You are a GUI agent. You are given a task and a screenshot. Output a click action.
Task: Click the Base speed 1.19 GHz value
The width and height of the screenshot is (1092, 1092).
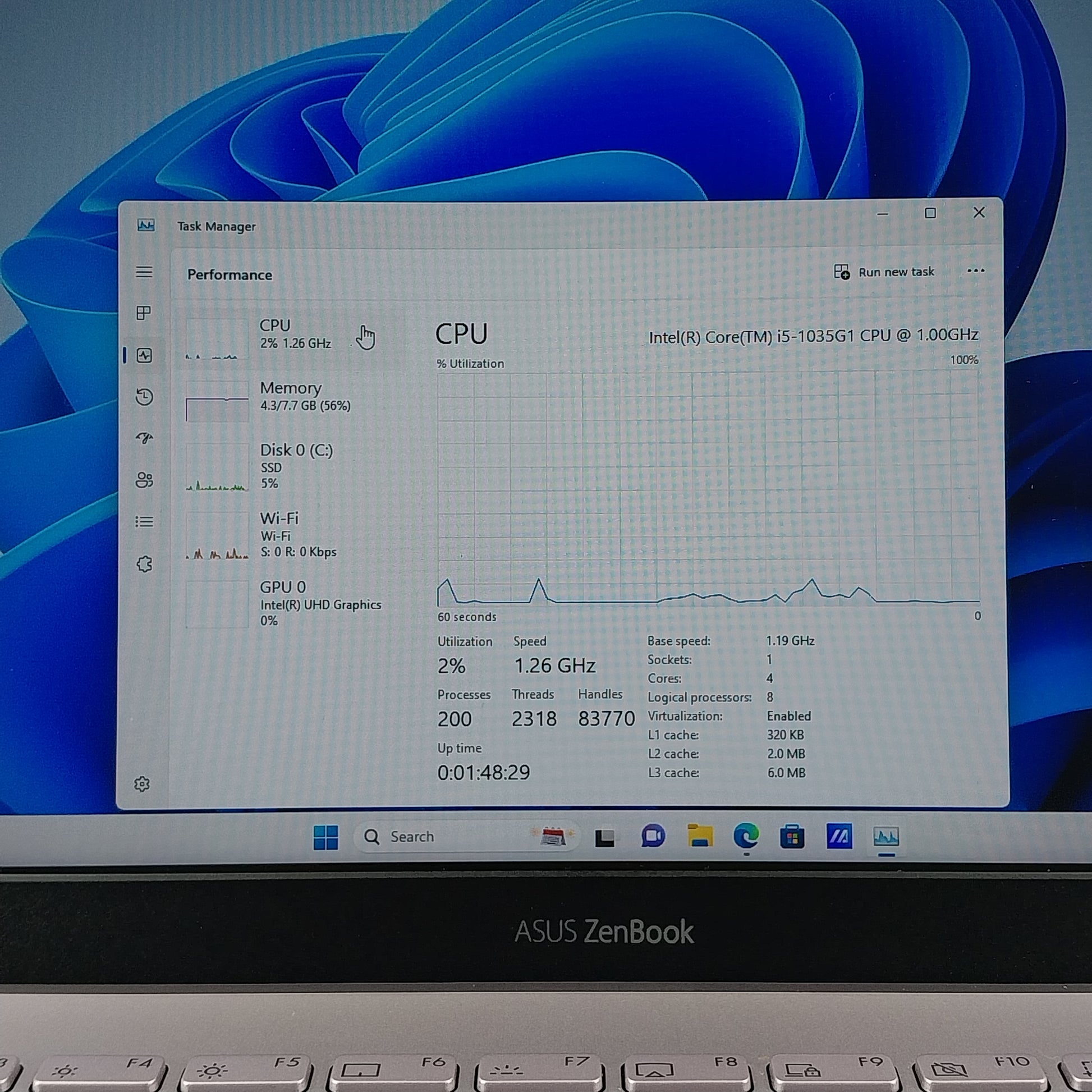790,641
